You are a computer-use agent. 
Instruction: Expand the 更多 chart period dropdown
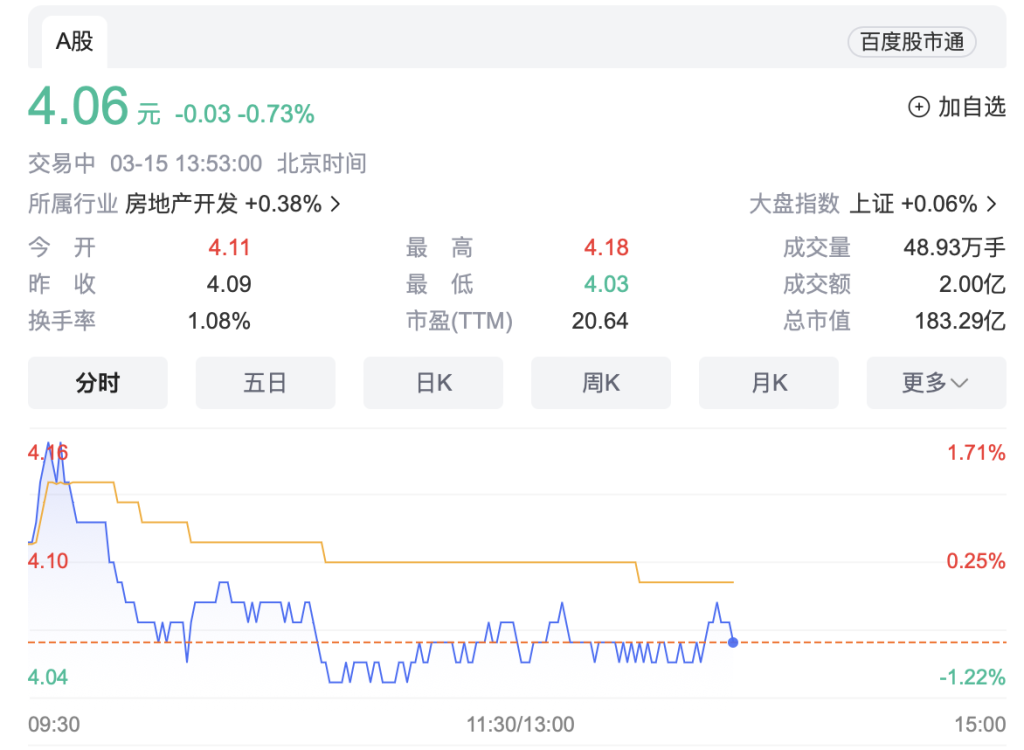coord(935,383)
